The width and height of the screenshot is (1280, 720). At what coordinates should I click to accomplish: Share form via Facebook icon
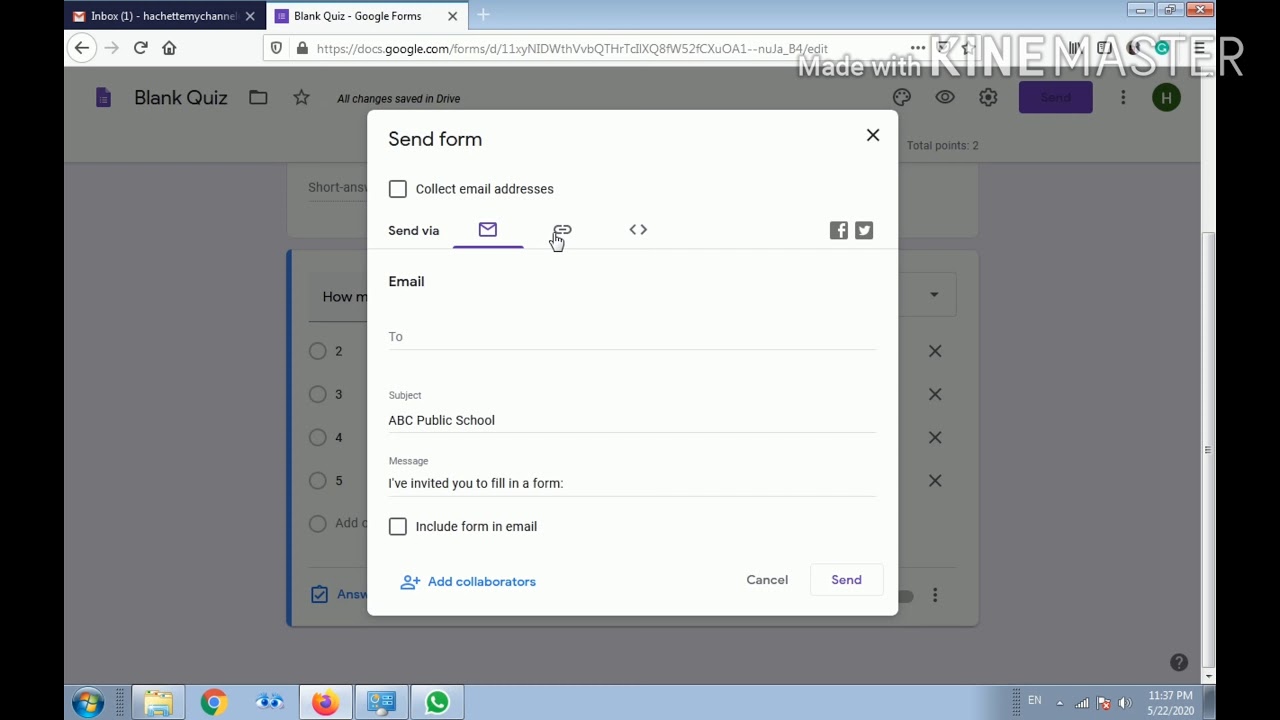(839, 231)
